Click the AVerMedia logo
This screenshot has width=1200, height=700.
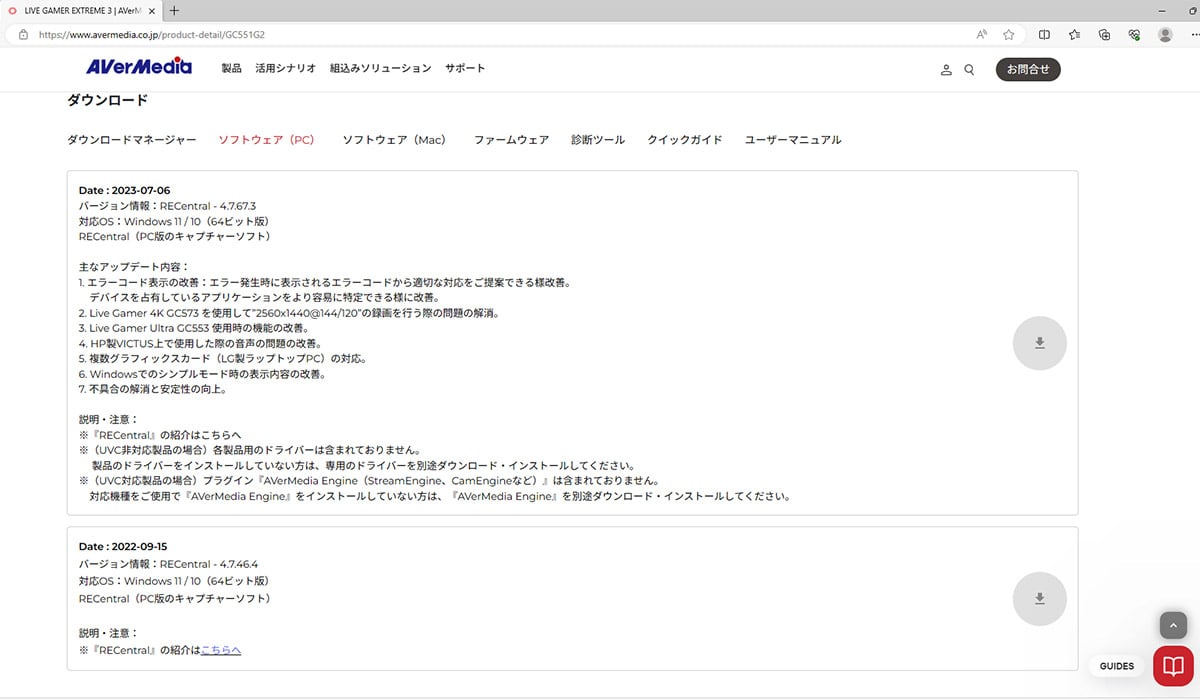[139, 67]
